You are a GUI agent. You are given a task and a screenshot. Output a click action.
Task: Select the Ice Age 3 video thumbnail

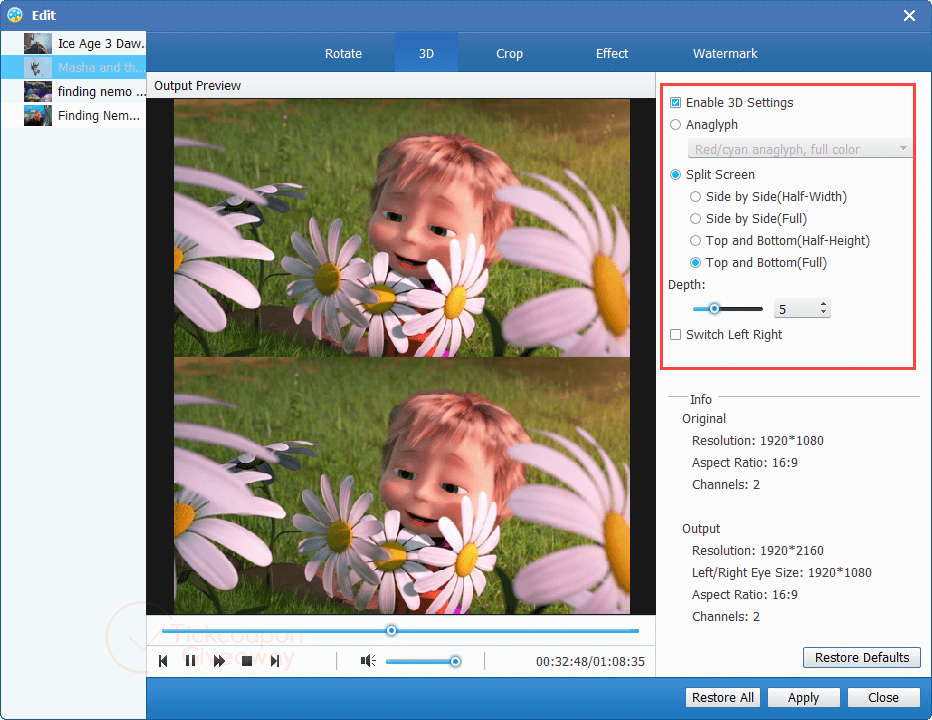37,43
